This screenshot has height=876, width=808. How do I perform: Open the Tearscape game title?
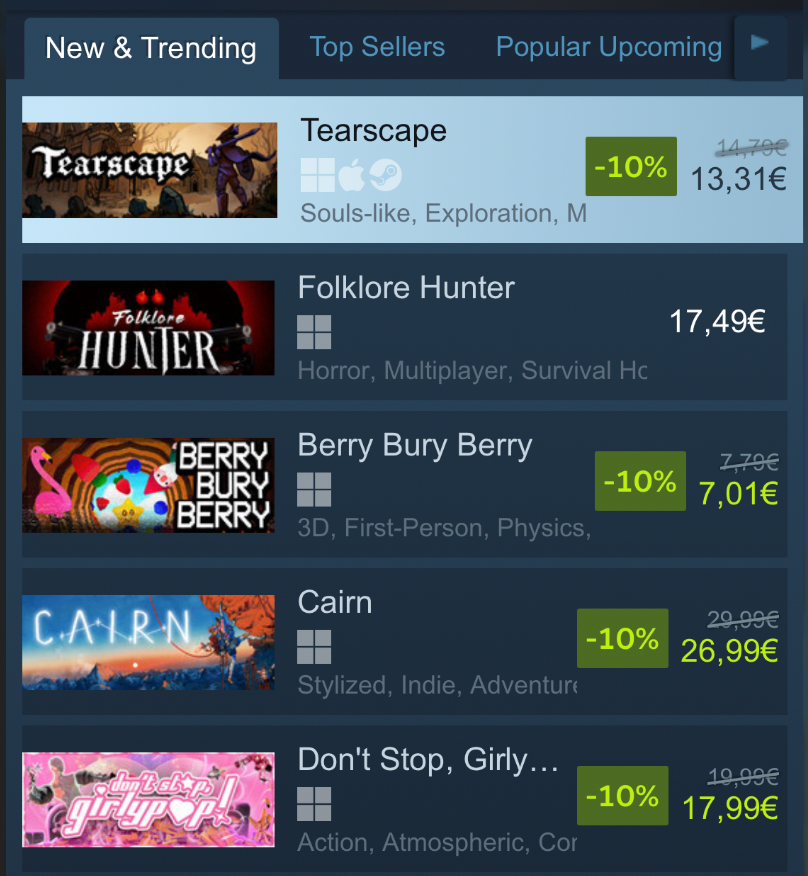point(373,131)
